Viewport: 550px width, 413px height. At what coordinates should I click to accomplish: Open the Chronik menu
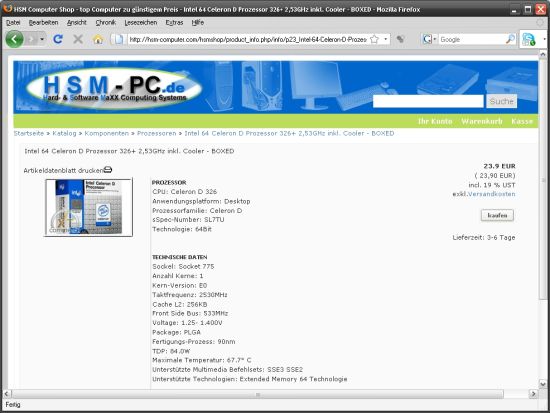[x=106, y=22]
